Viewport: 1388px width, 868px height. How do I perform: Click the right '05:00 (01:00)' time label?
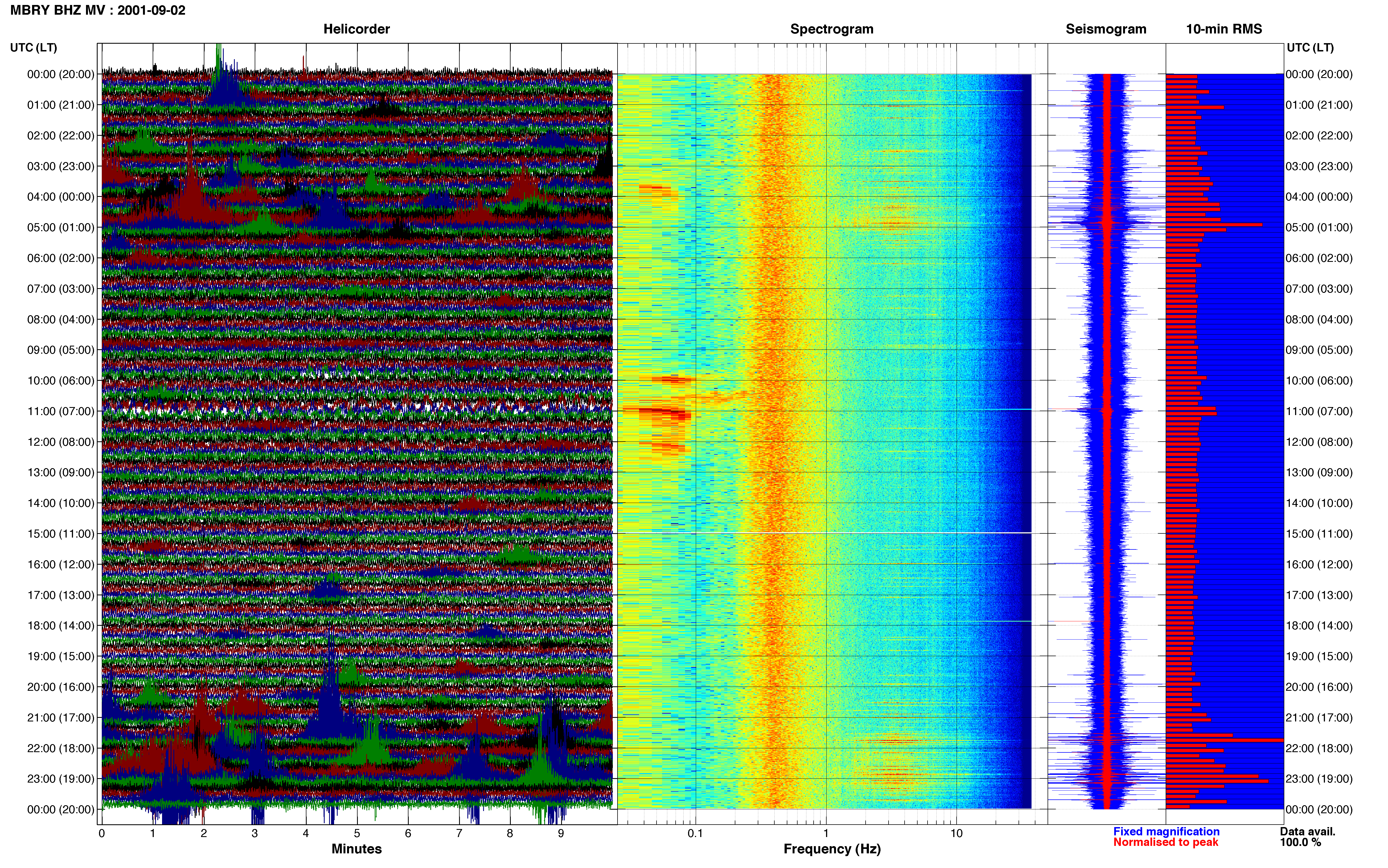(1319, 227)
